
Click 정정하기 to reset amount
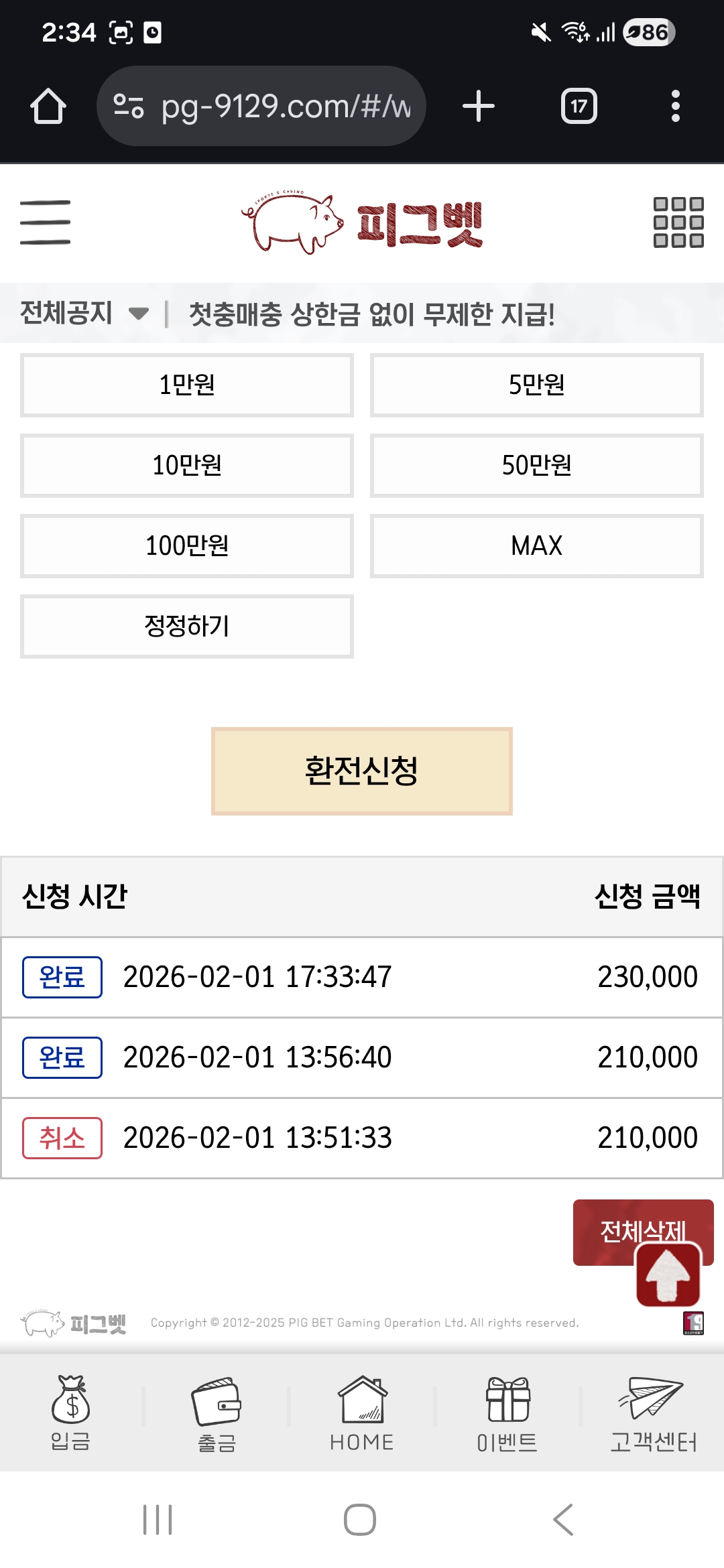click(x=187, y=627)
